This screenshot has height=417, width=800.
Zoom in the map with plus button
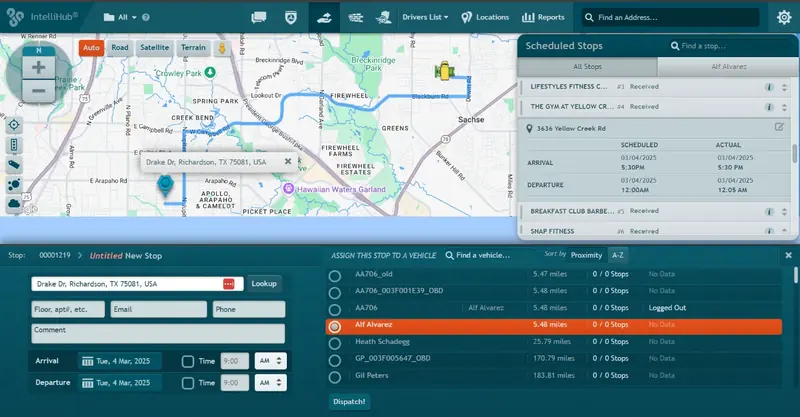click(x=39, y=67)
